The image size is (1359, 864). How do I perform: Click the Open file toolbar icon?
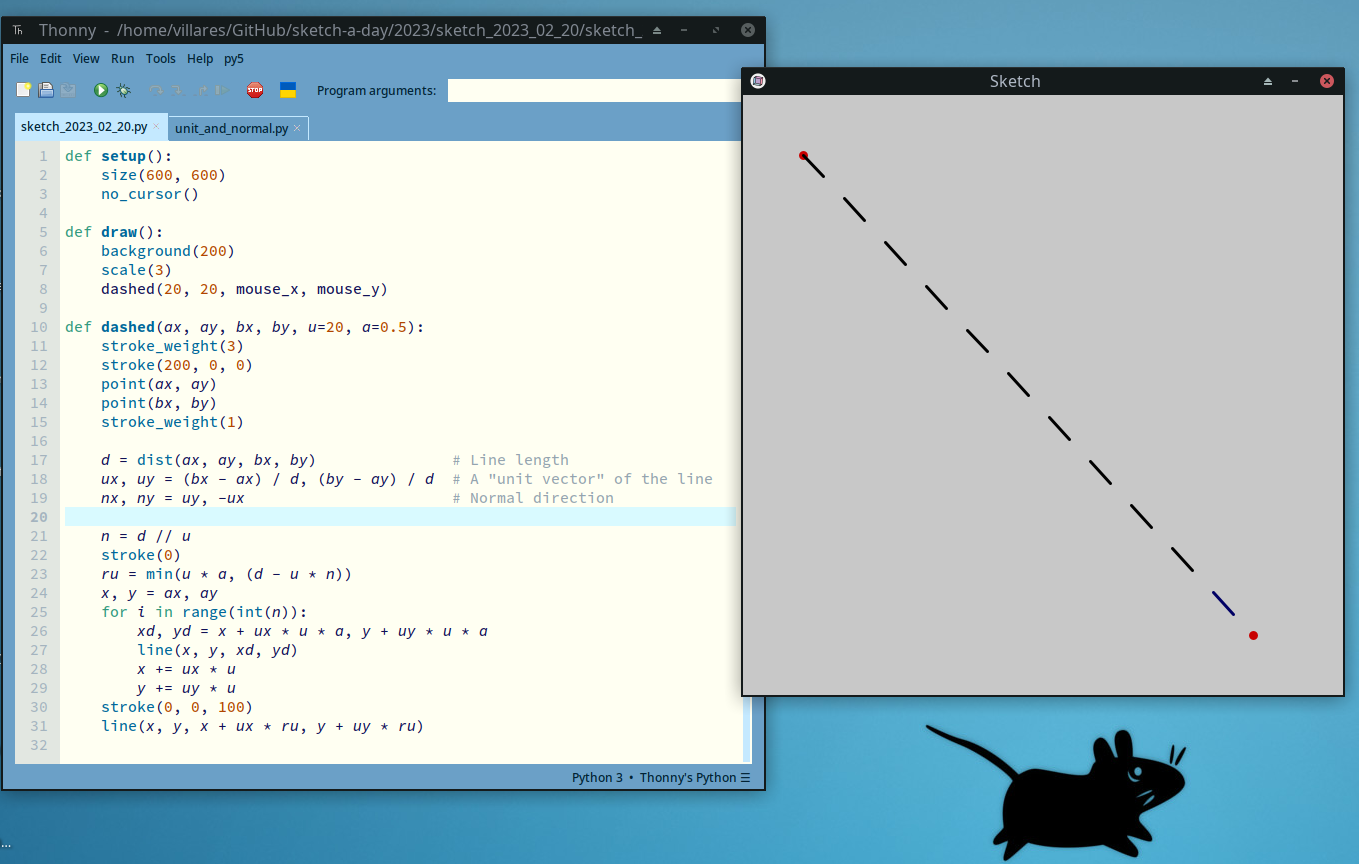pos(46,91)
